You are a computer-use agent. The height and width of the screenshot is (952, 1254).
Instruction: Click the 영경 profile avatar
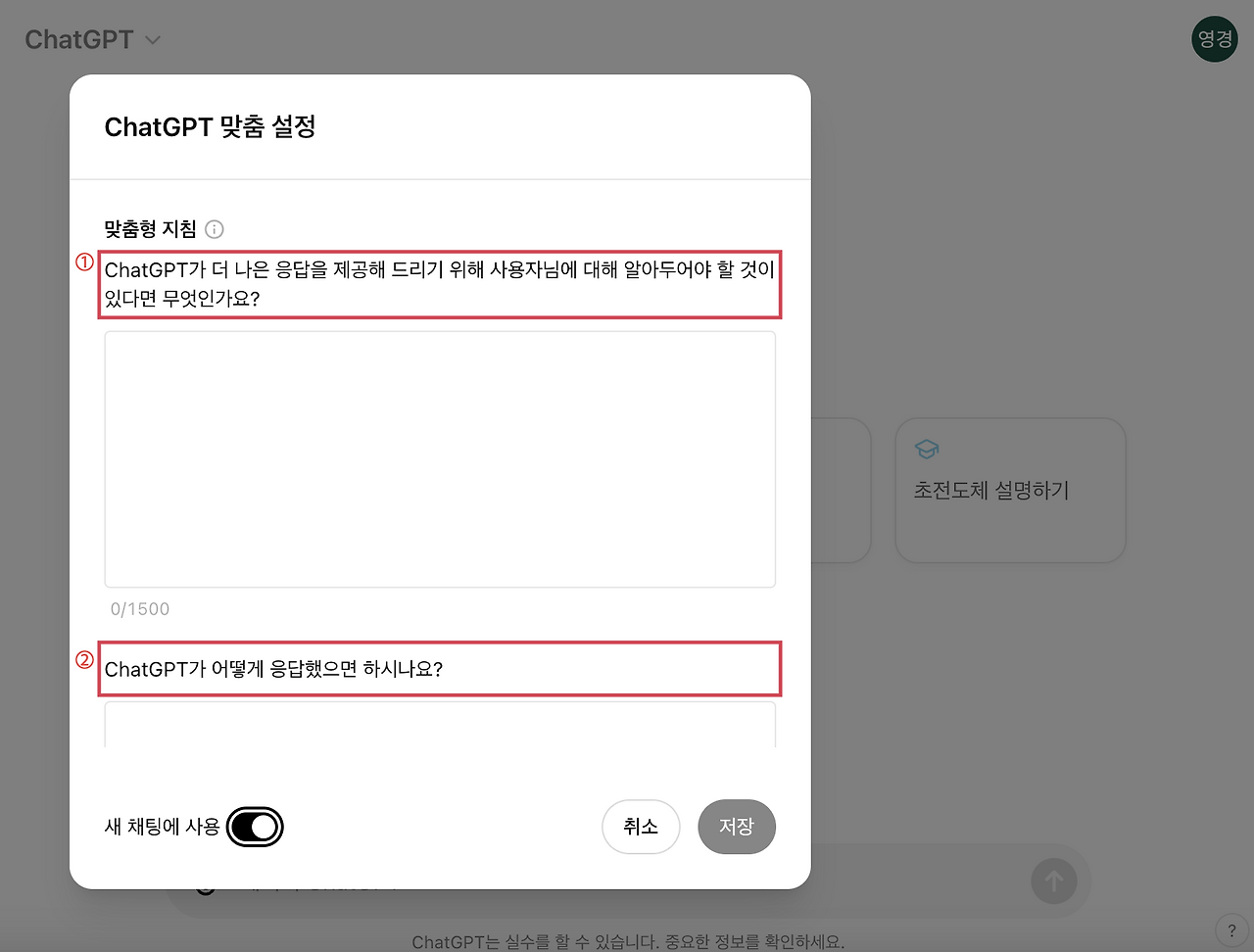coord(1215,39)
